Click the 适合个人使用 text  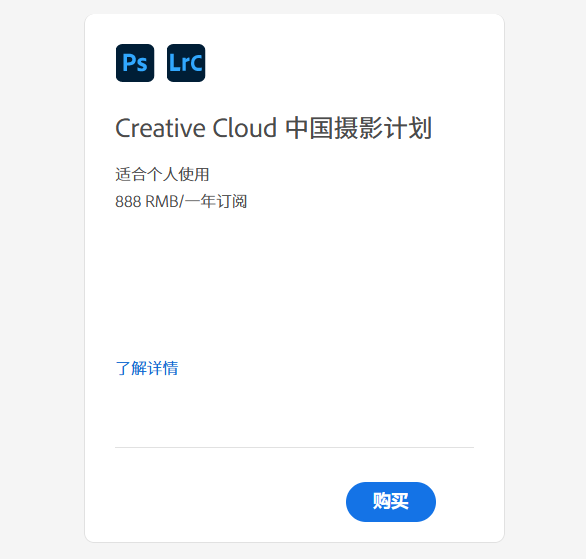click(162, 175)
